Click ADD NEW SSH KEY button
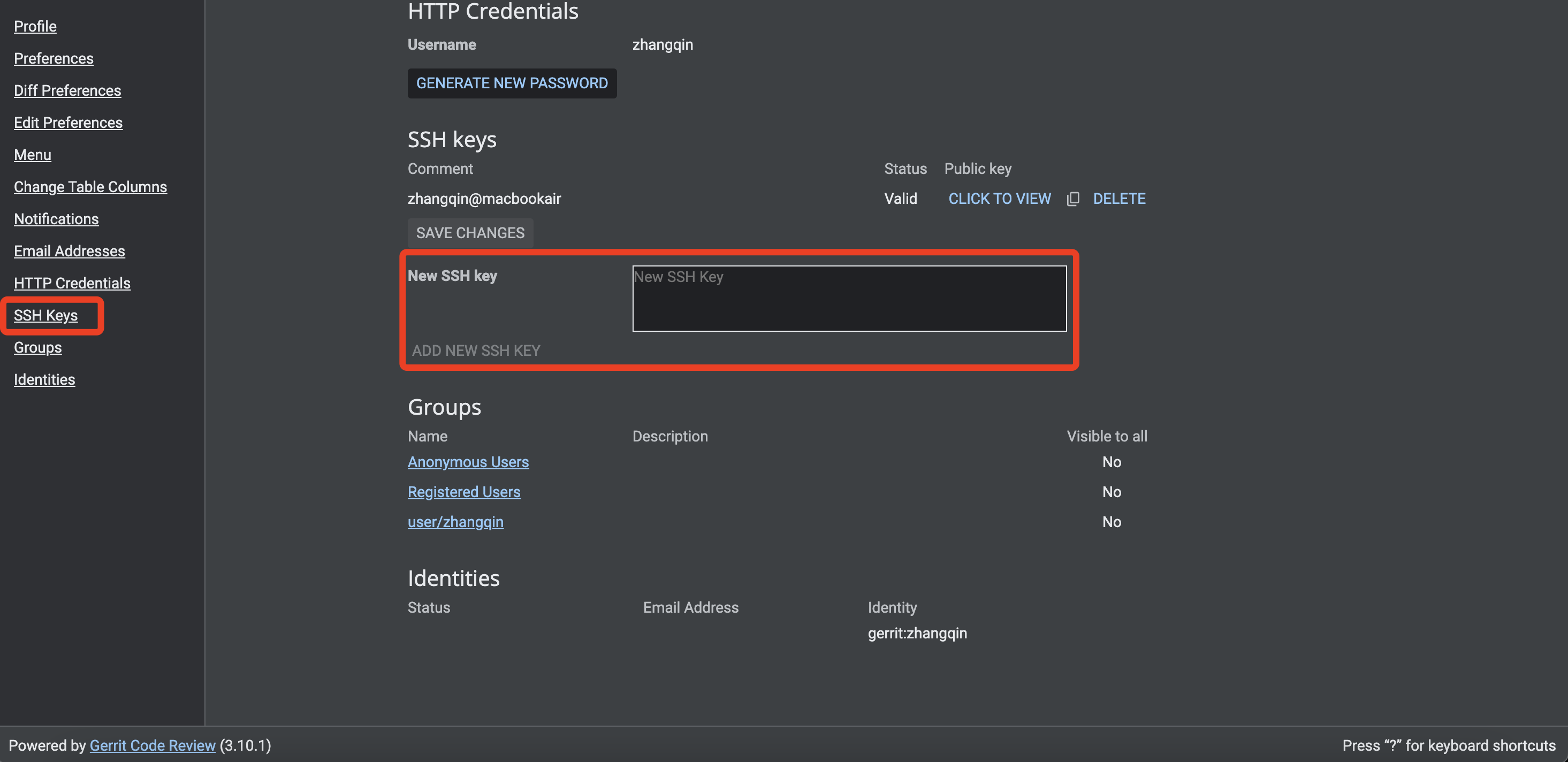This screenshot has width=1568, height=762. [x=475, y=350]
